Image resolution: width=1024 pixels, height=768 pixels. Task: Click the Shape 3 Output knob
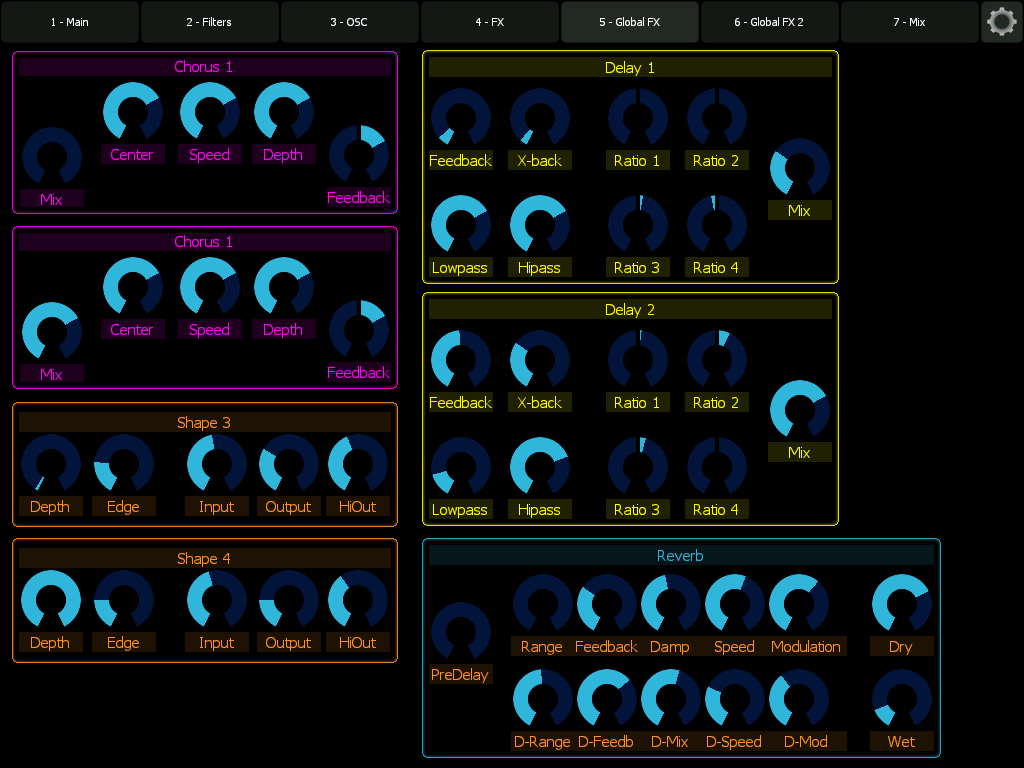click(x=289, y=464)
